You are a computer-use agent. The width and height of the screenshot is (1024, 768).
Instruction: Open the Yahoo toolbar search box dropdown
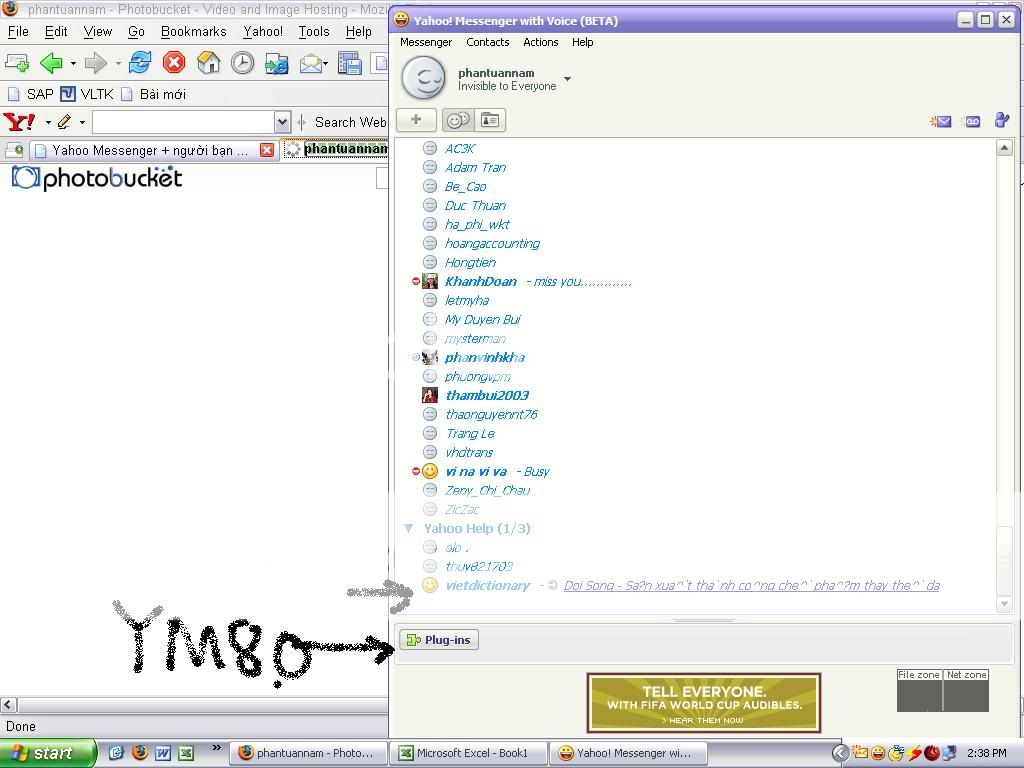[282, 122]
